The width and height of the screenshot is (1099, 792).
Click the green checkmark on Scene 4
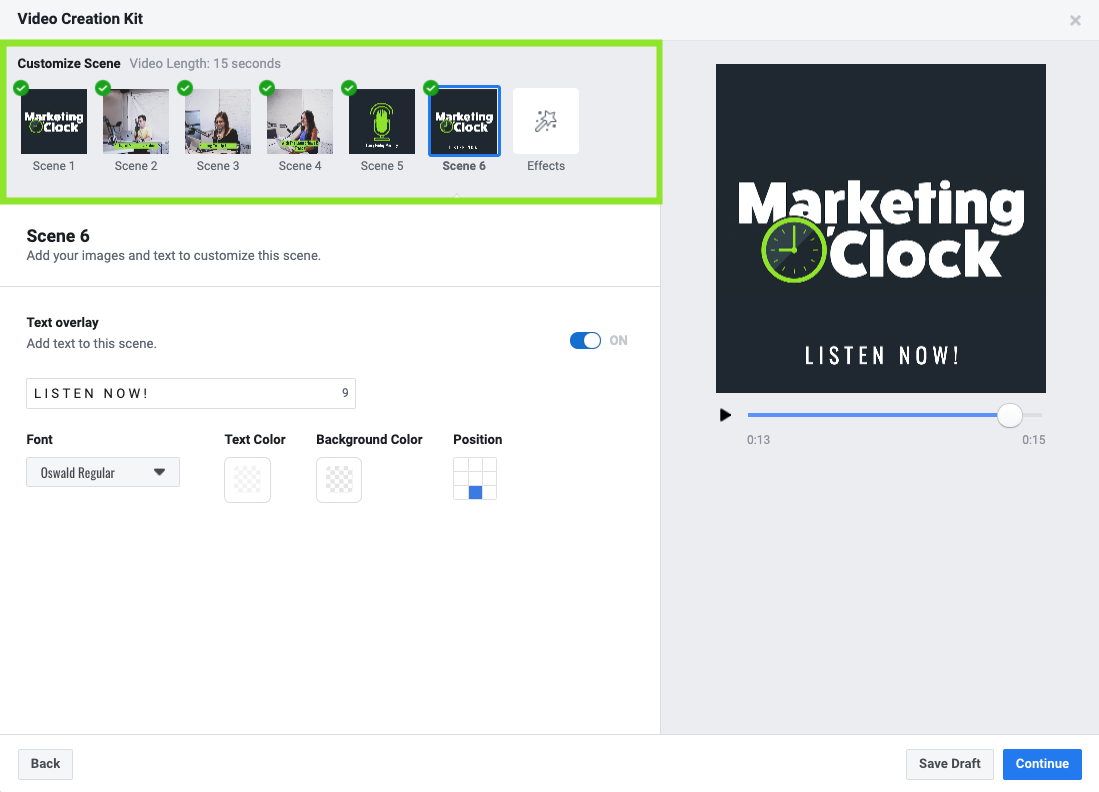click(x=267, y=87)
